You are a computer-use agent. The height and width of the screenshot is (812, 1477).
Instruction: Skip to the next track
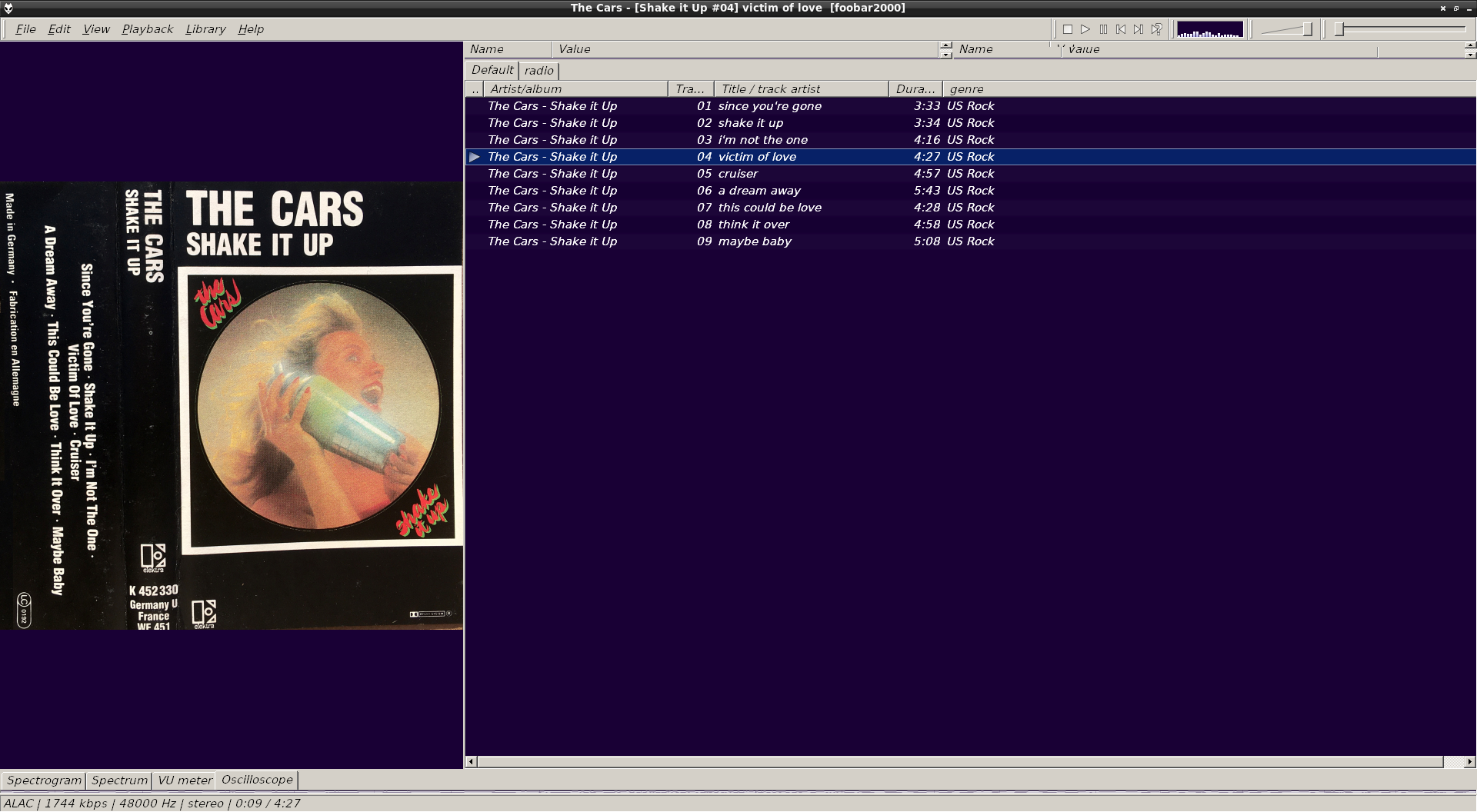(1139, 29)
